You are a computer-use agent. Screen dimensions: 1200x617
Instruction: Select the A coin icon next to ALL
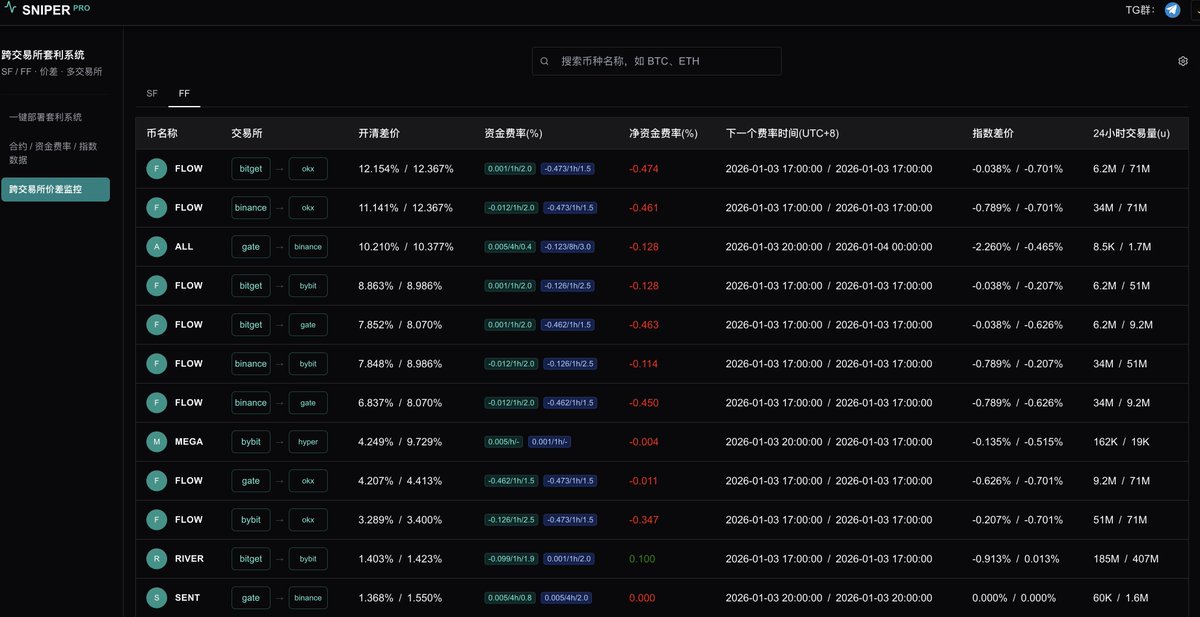pos(155,246)
